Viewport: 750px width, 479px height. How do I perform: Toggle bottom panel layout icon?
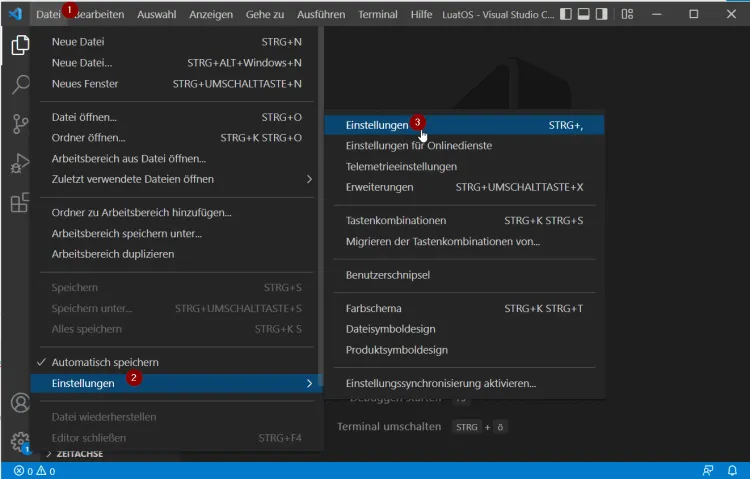pos(584,14)
